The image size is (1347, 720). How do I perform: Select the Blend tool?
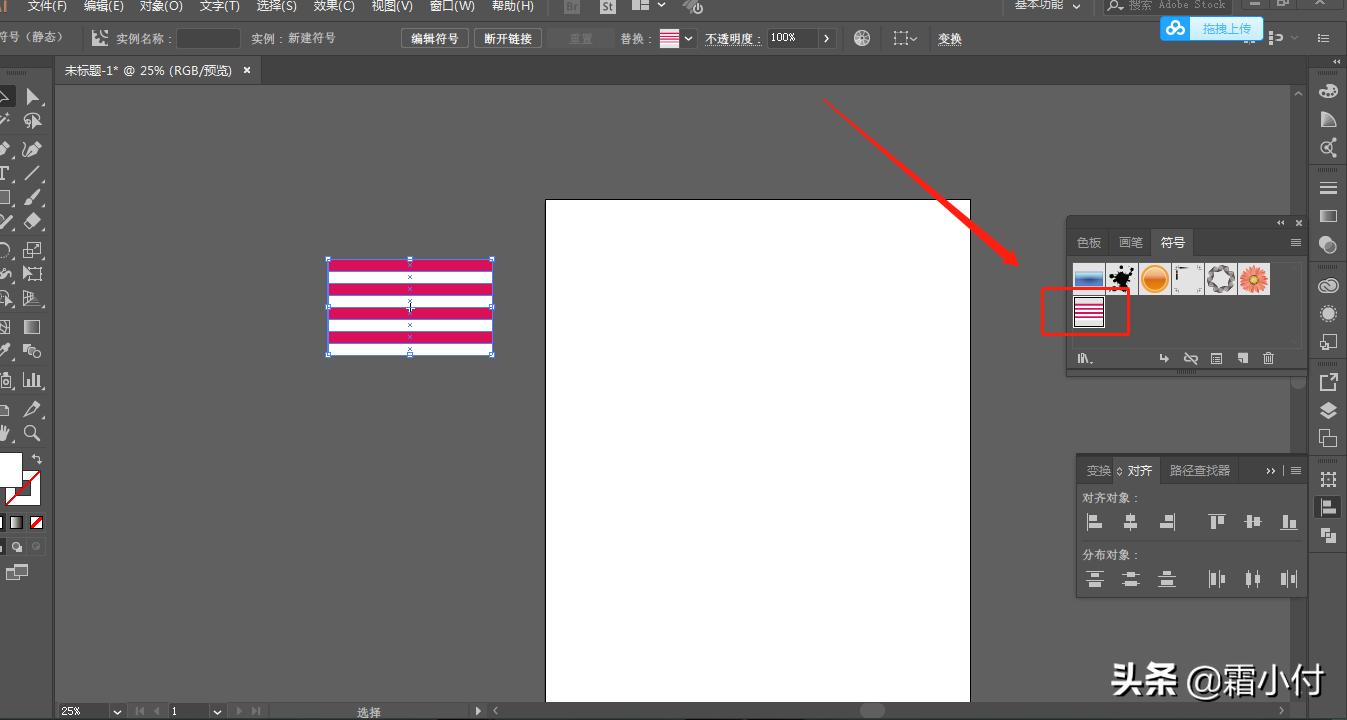(x=33, y=351)
